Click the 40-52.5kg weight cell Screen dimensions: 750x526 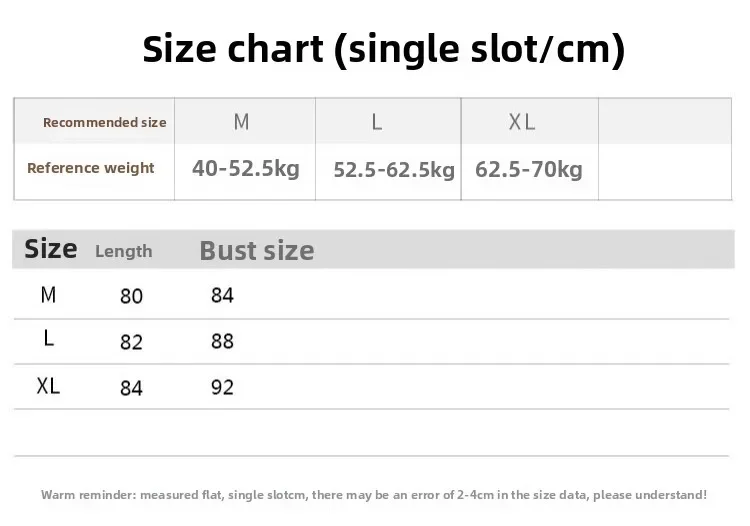(x=246, y=168)
